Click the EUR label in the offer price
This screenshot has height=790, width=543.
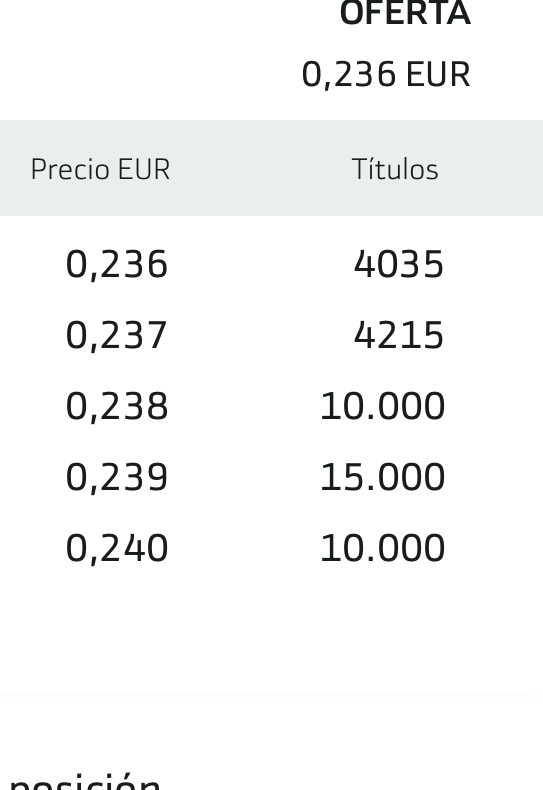(x=438, y=75)
